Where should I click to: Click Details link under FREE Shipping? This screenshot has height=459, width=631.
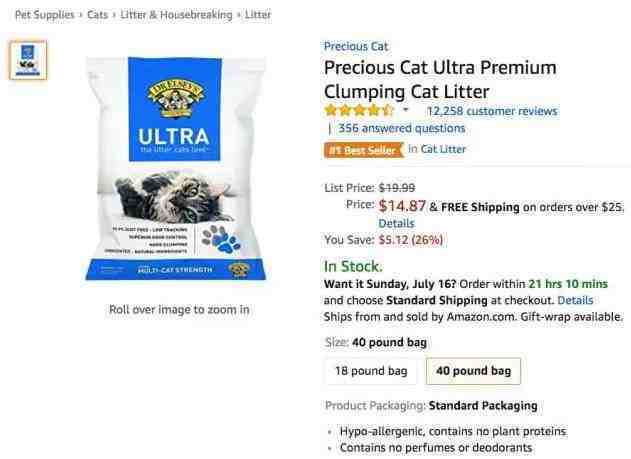pos(396,223)
